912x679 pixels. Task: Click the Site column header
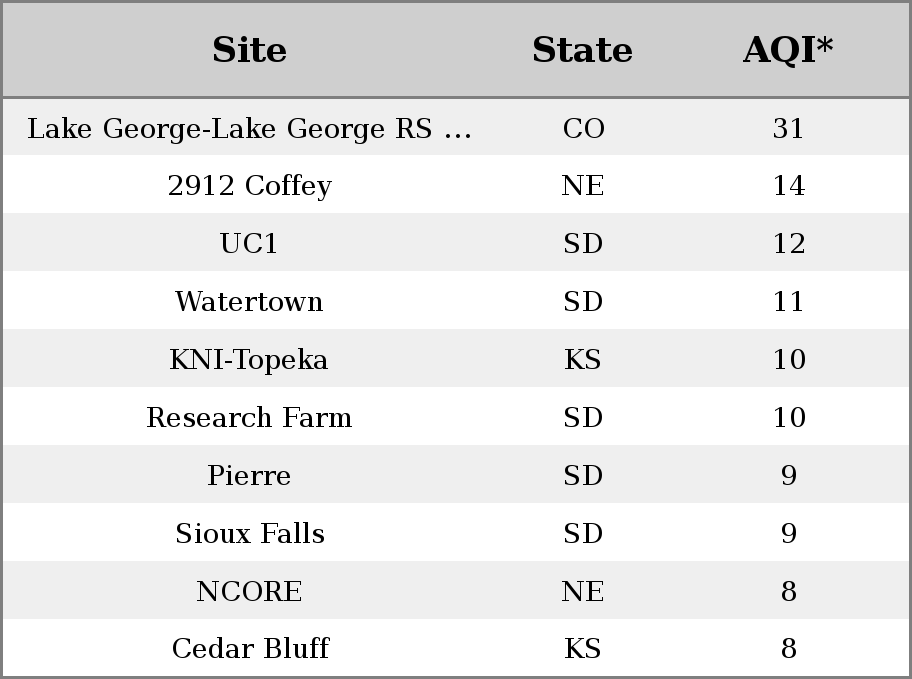(249, 50)
